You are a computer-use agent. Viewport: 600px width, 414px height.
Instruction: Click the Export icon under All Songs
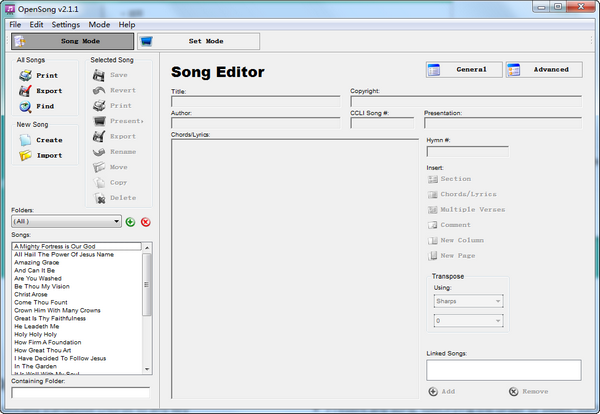pyautogui.click(x=27, y=91)
